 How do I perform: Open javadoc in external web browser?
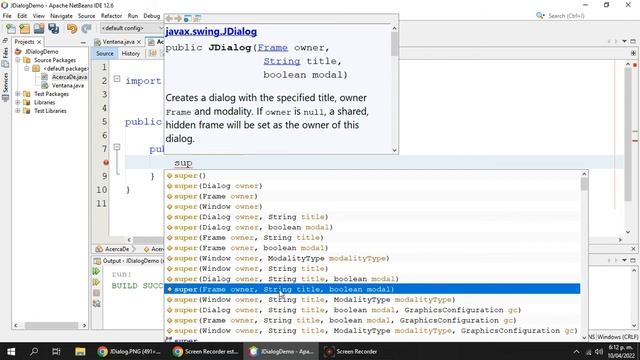tap(187, 18)
